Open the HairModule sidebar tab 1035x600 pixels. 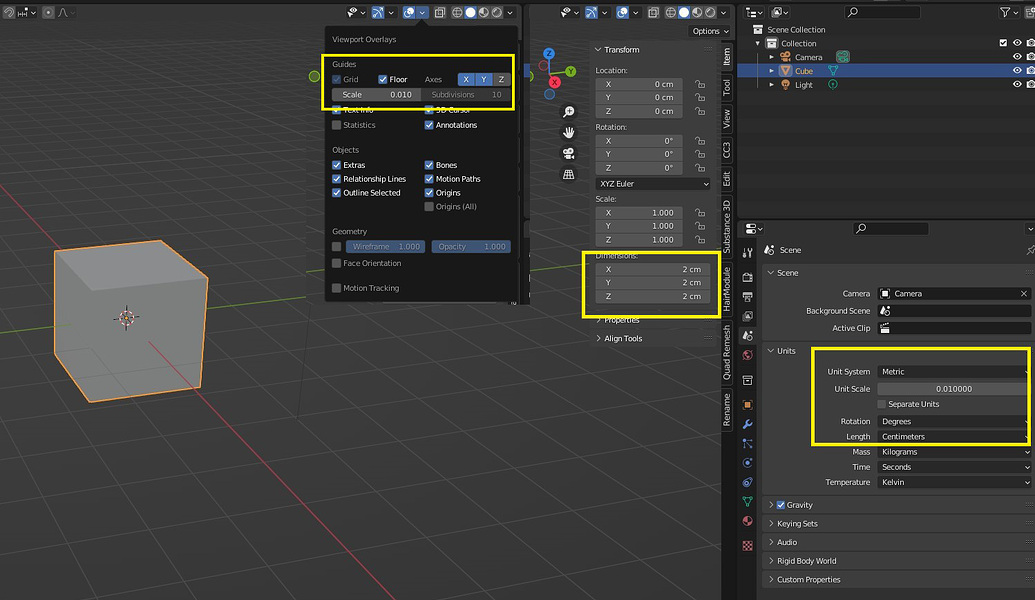pos(727,289)
